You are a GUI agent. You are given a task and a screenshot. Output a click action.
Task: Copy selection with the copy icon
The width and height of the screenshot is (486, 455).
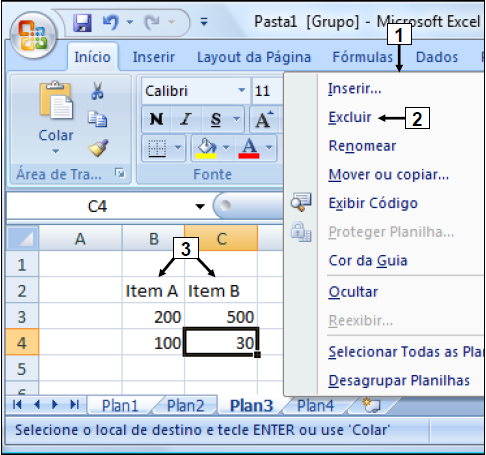pos(97,119)
